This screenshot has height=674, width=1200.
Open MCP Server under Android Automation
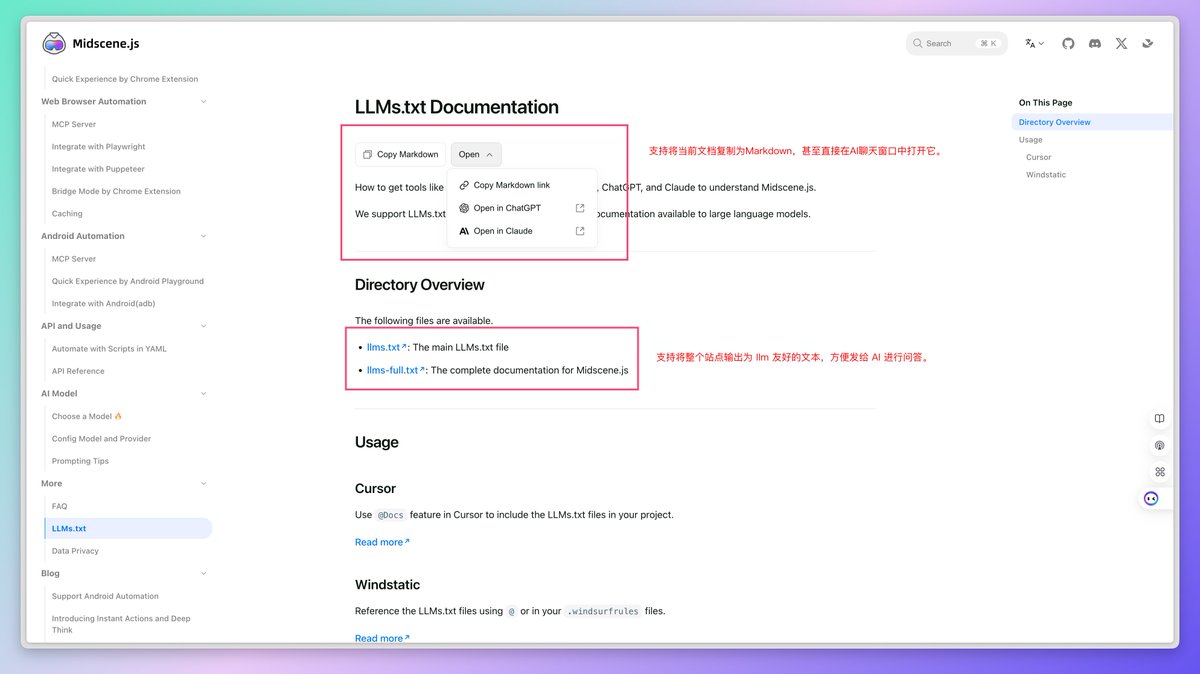(x=74, y=259)
